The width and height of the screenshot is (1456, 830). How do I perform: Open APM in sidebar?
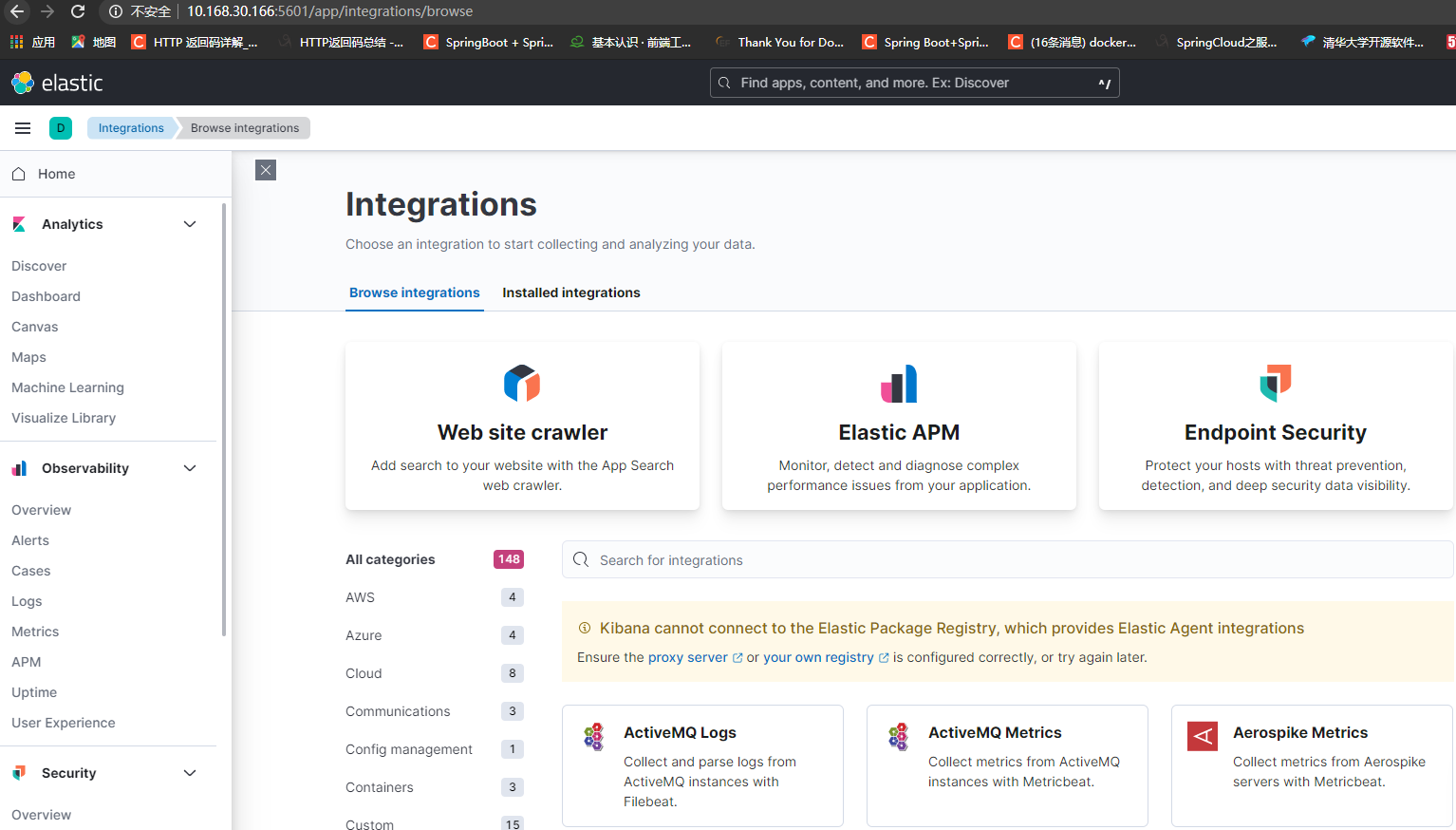click(x=26, y=662)
